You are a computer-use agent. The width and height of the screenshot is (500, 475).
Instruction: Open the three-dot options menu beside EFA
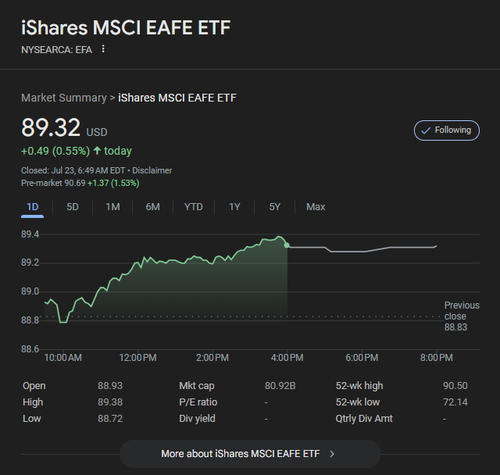(103, 49)
